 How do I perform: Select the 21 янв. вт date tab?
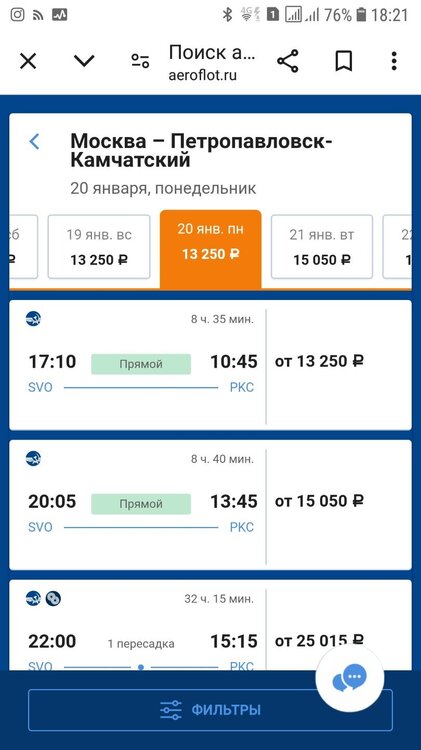coord(322,247)
